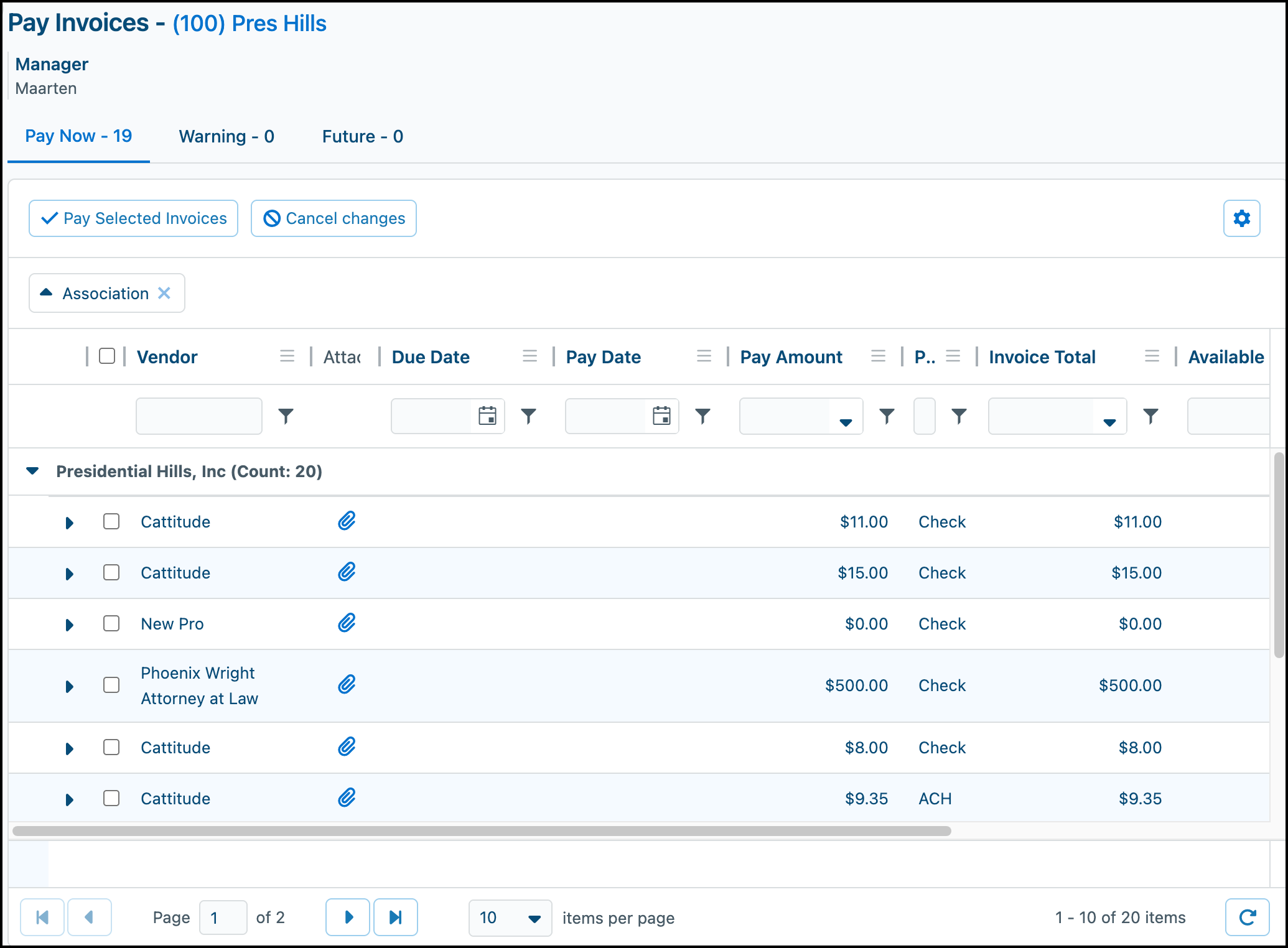1288x948 pixels.
Task: Collapse the Presidential Hills, Inc group
Action: [32, 471]
